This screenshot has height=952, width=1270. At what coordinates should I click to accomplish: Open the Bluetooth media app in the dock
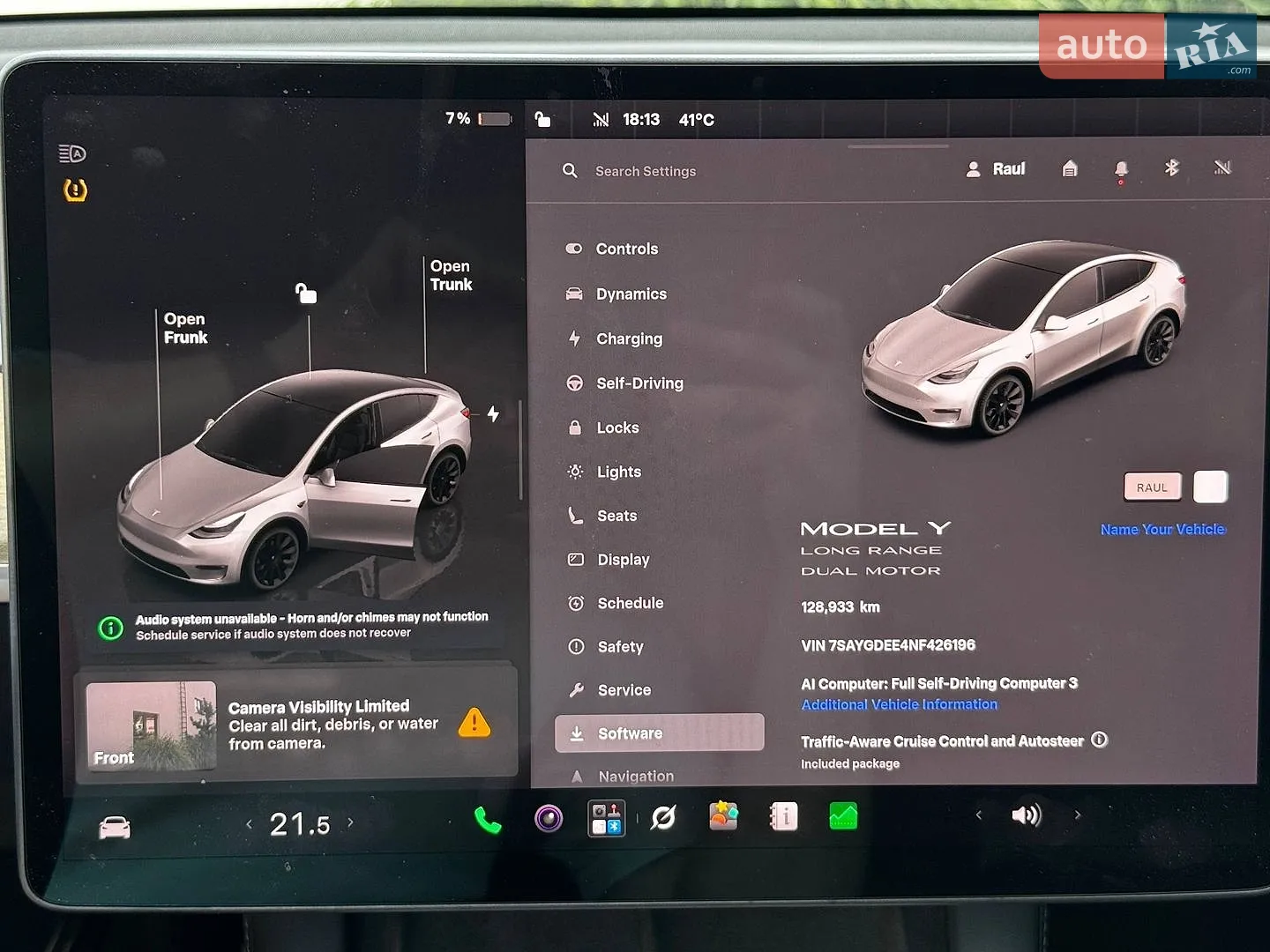(x=607, y=818)
